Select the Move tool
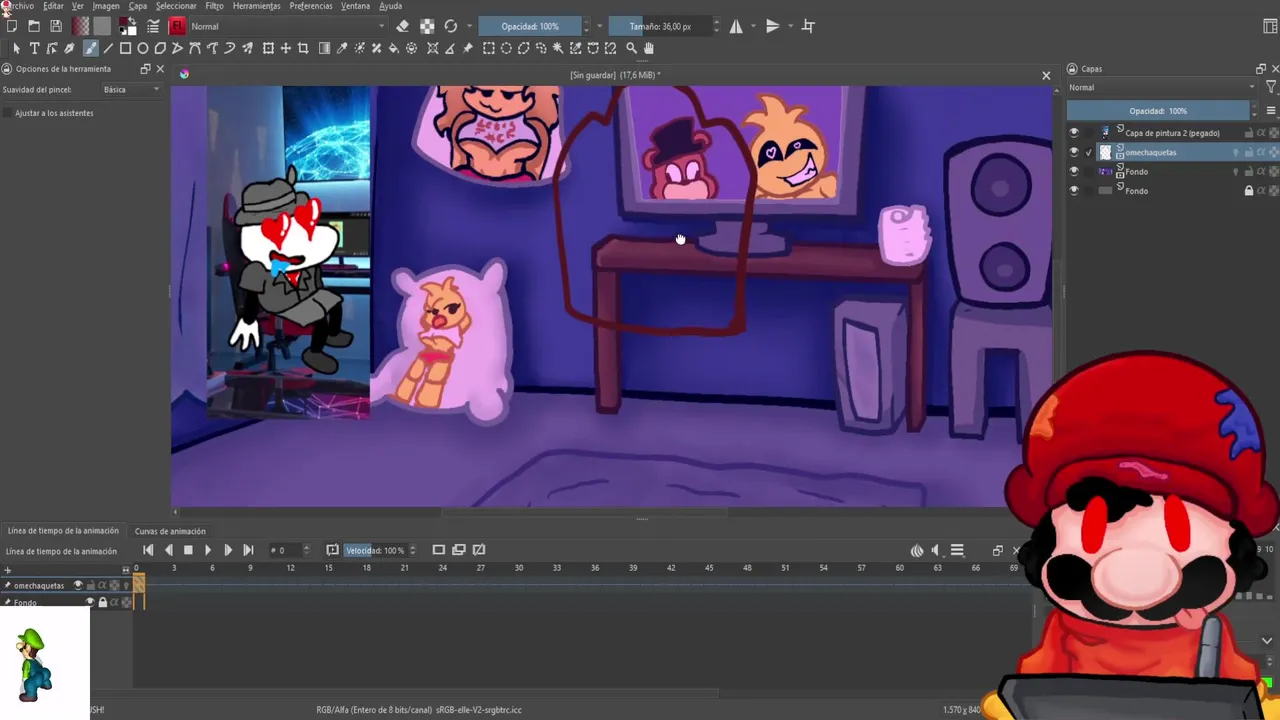The image size is (1280, 720). (x=286, y=48)
